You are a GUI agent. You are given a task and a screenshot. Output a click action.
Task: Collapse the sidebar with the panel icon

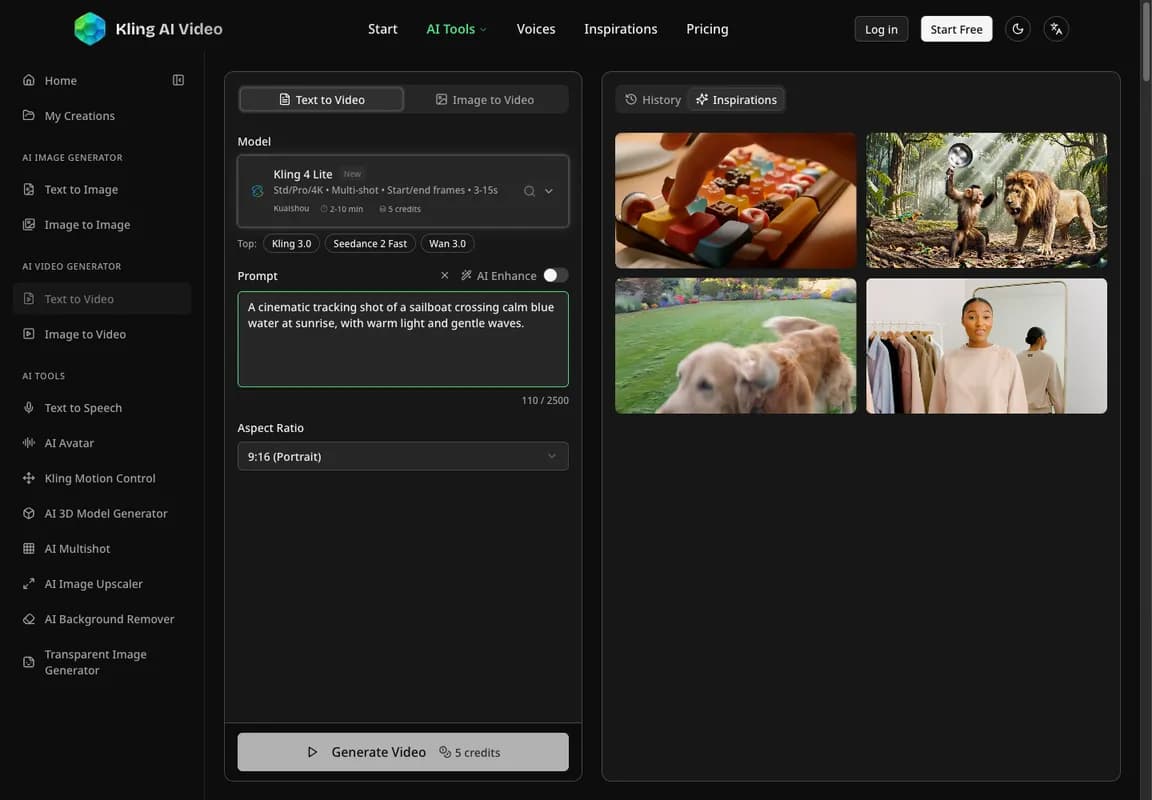coord(178,80)
